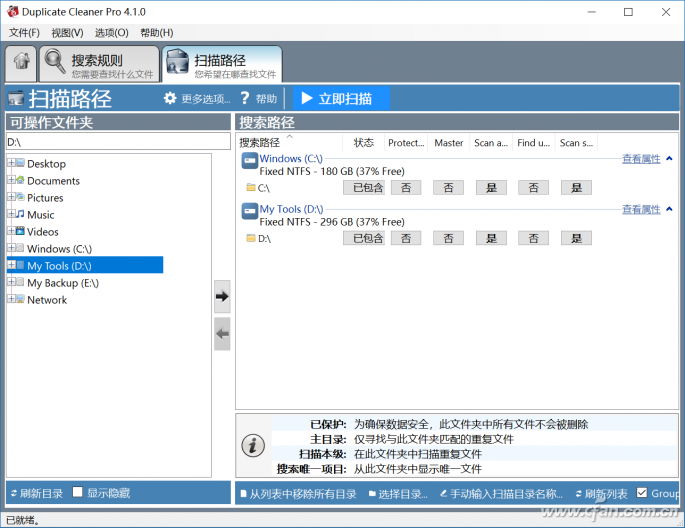The image size is (685, 528).
Task: Toggle Scan against 是 for C:\ row
Action: coord(491,188)
